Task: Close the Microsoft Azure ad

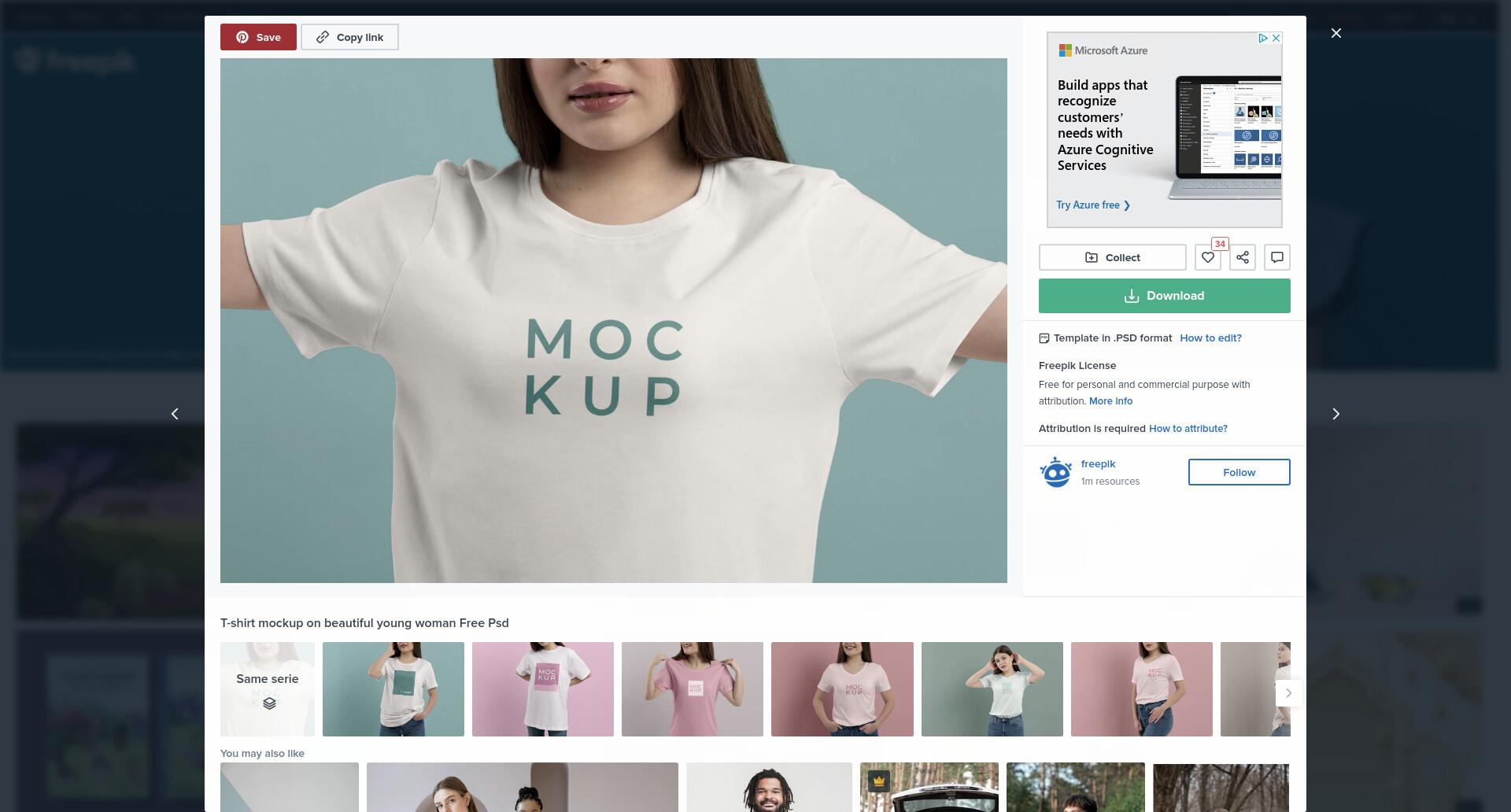Action: pyautogui.click(x=1276, y=38)
